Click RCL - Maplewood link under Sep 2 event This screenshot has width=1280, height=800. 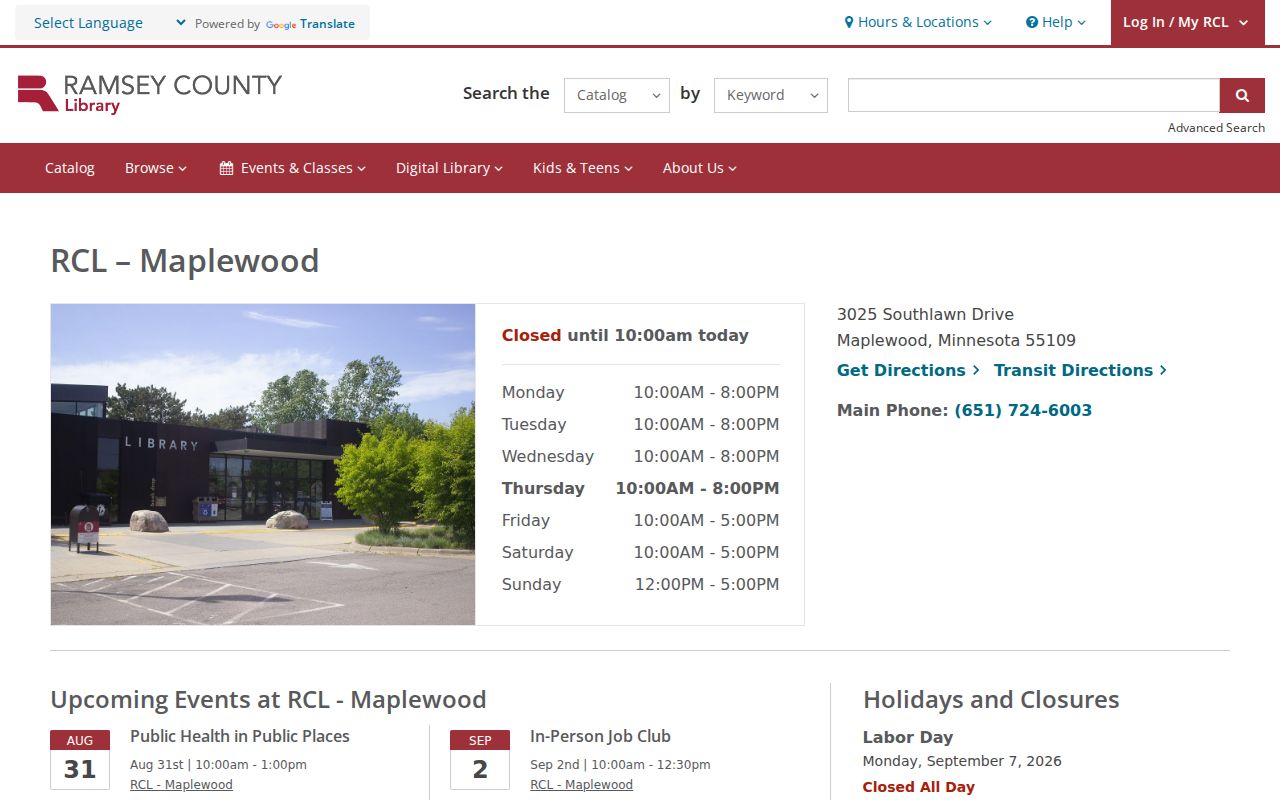pos(581,785)
